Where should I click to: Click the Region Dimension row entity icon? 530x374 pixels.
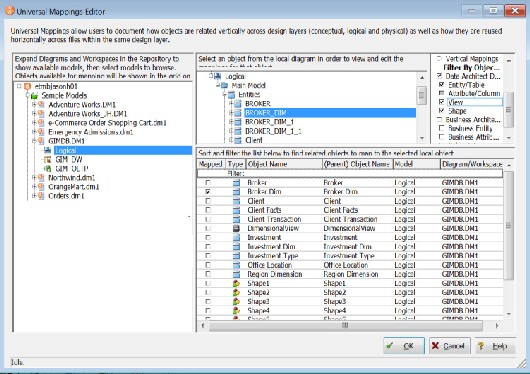pos(236,274)
